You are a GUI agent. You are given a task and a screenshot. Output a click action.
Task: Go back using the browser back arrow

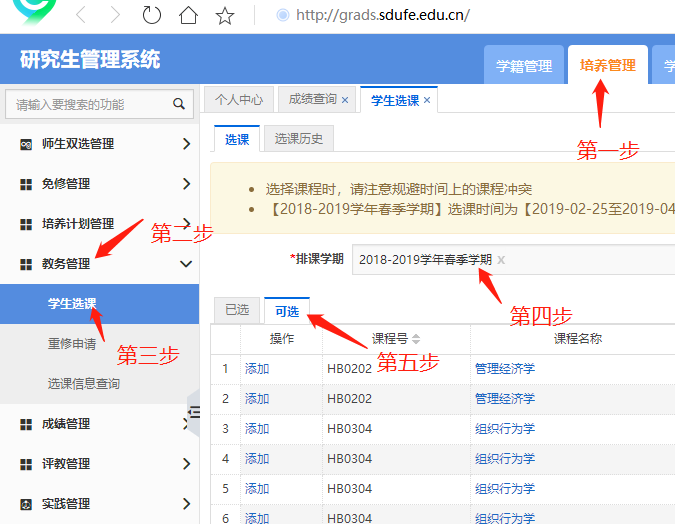pyautogui.click(x=81, y=15)
